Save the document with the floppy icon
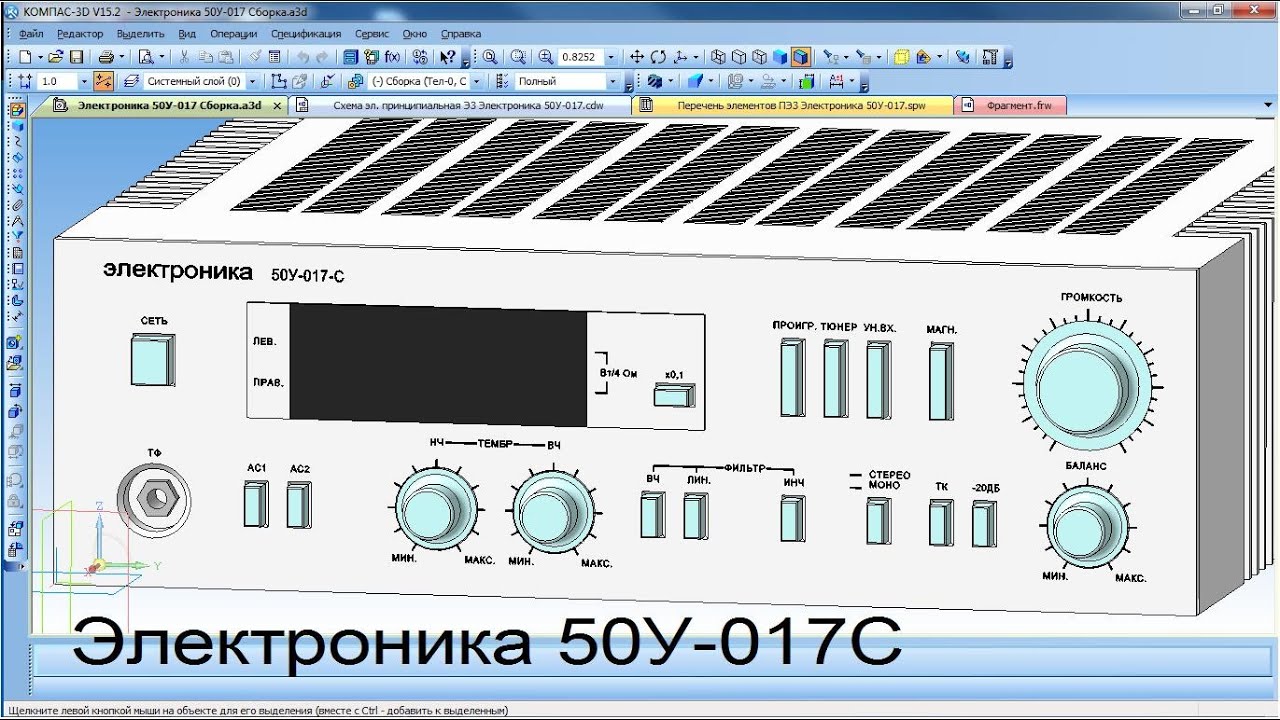This screenshot has height=720, width=1280. [x=76, y=57]
